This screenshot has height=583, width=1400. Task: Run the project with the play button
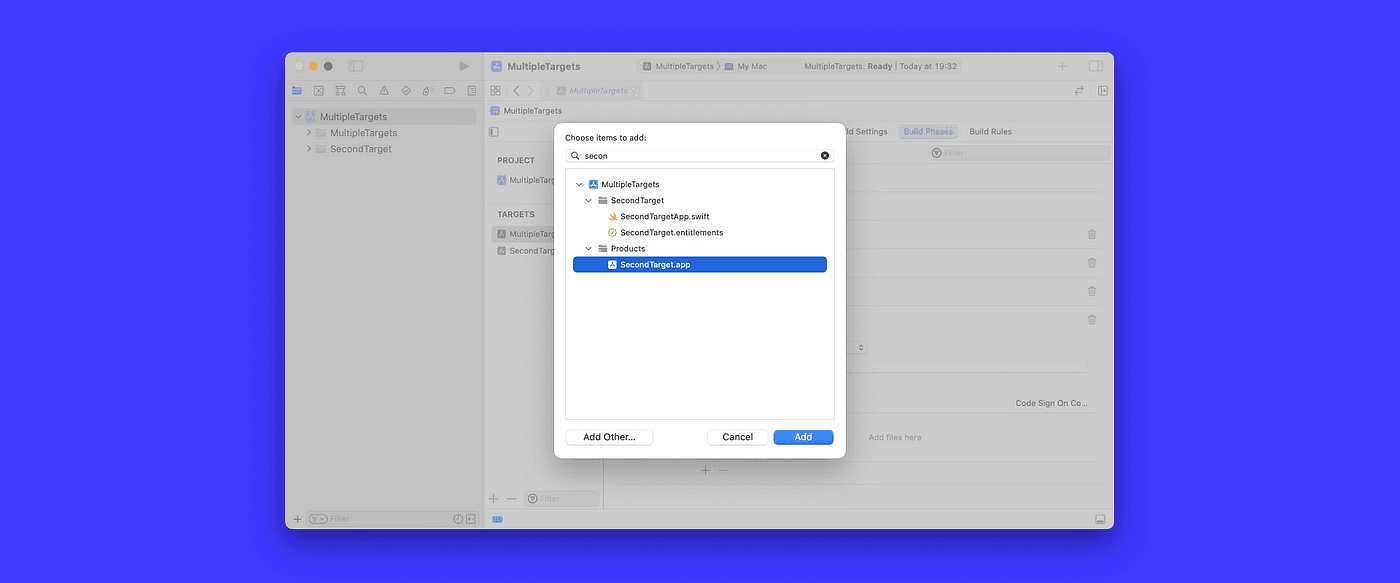[463, 66]
